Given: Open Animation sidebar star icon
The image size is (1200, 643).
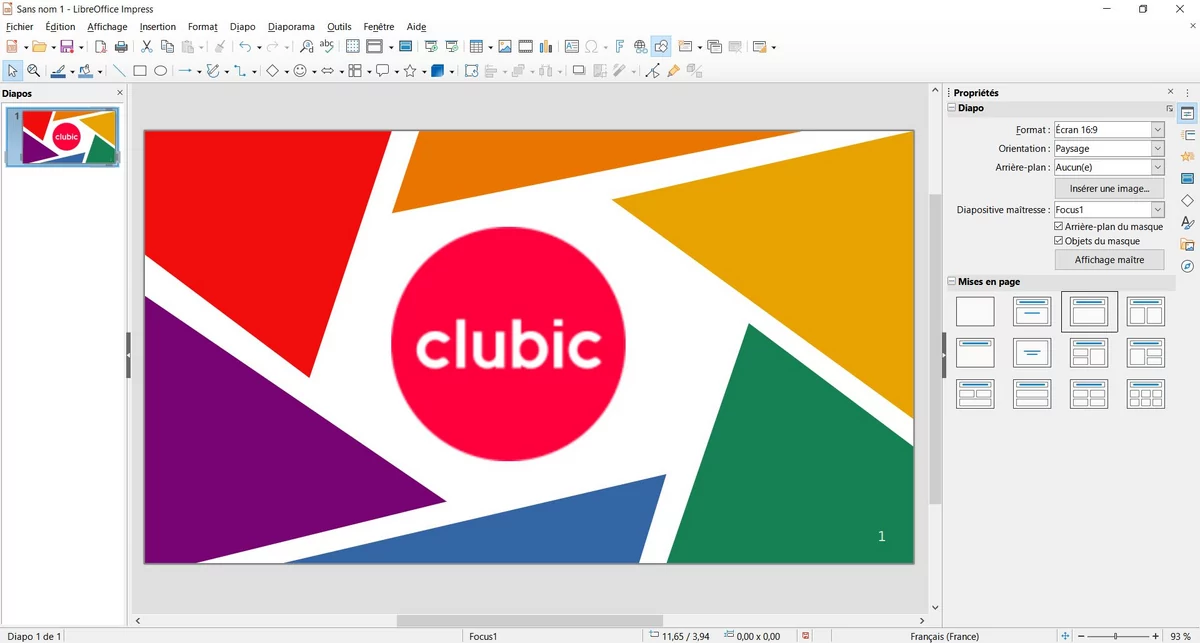Looking at the screenshot, I should 1187,157.
